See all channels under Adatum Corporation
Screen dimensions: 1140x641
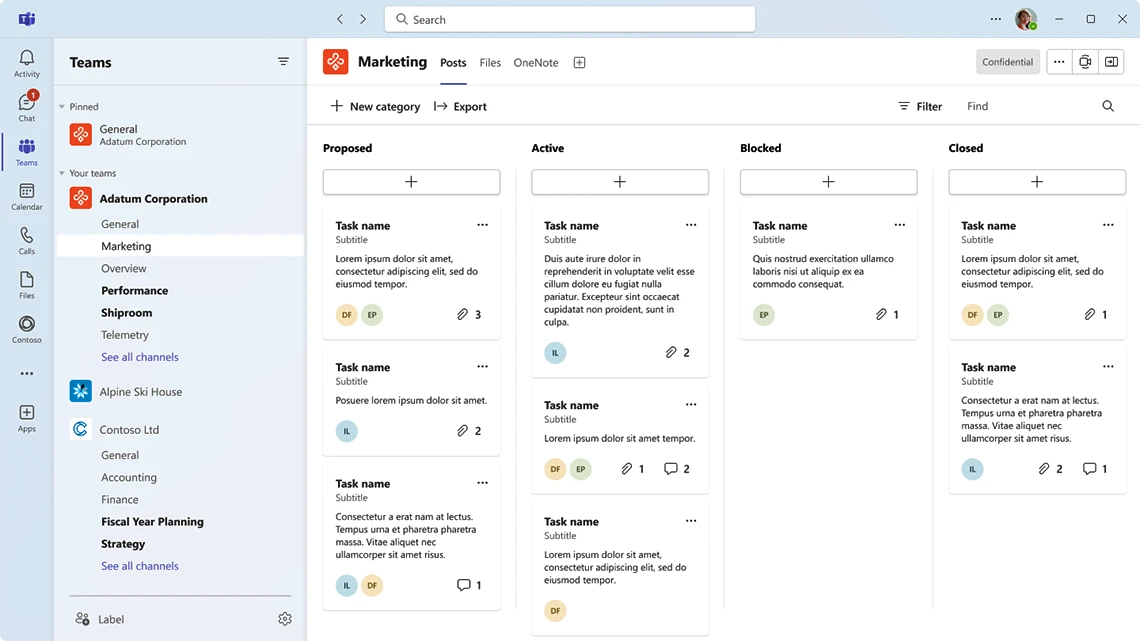point(140,357)
